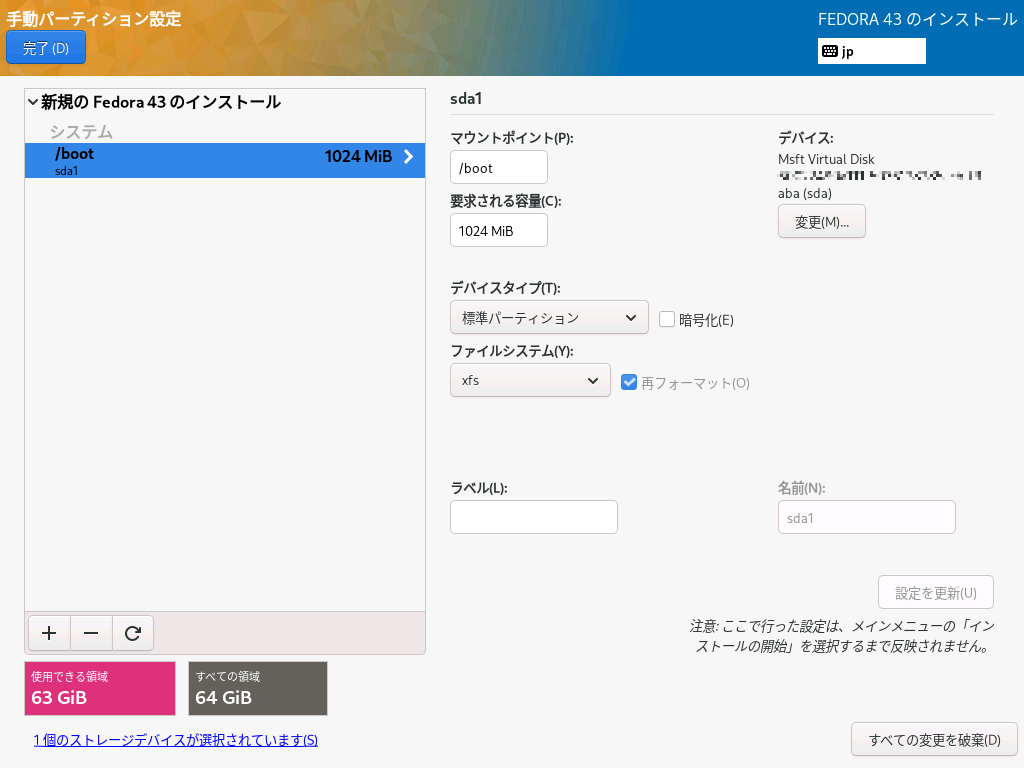Open the selected storage devices link
This screenshot has width=1024, height=768.
pos(176,740)
